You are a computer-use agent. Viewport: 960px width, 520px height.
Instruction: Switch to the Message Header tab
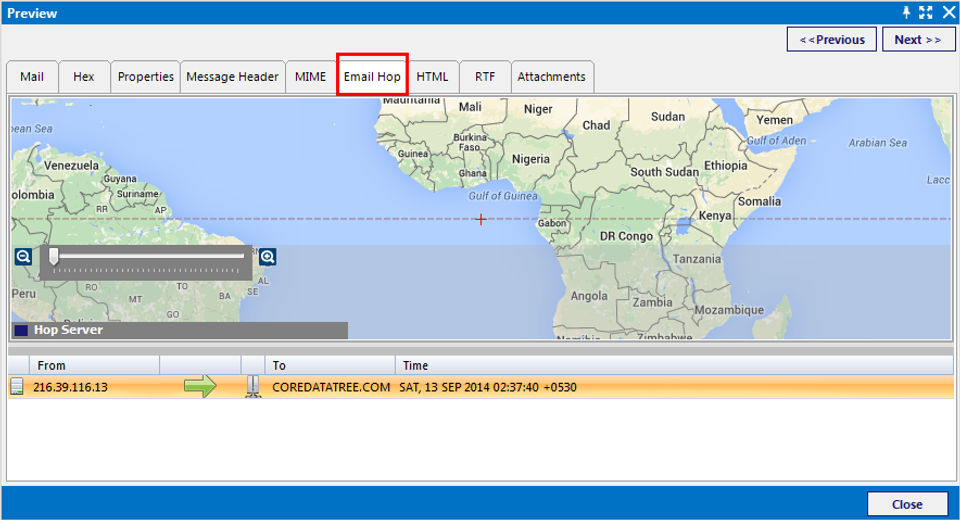(x=233, y=77)
